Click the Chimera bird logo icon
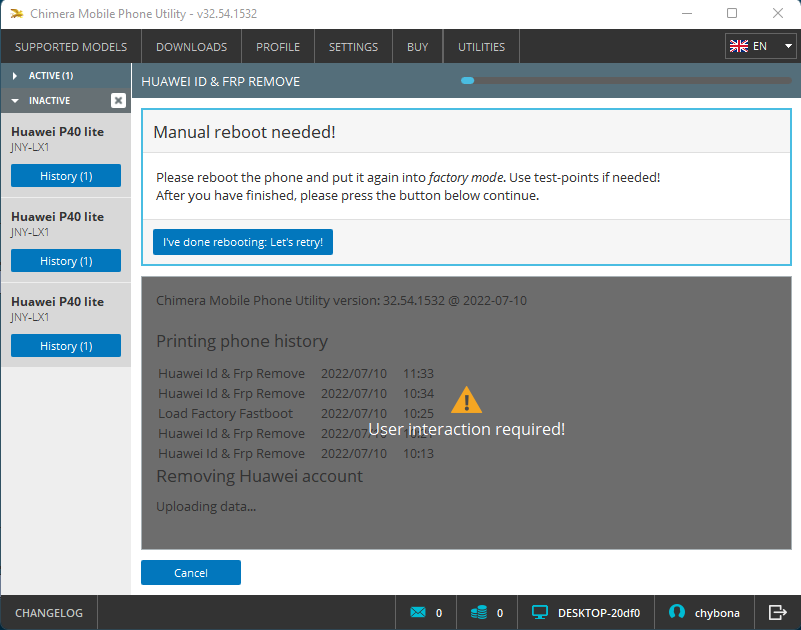The height and width of the screenshot is (630, 801). [x=17, y=14]
